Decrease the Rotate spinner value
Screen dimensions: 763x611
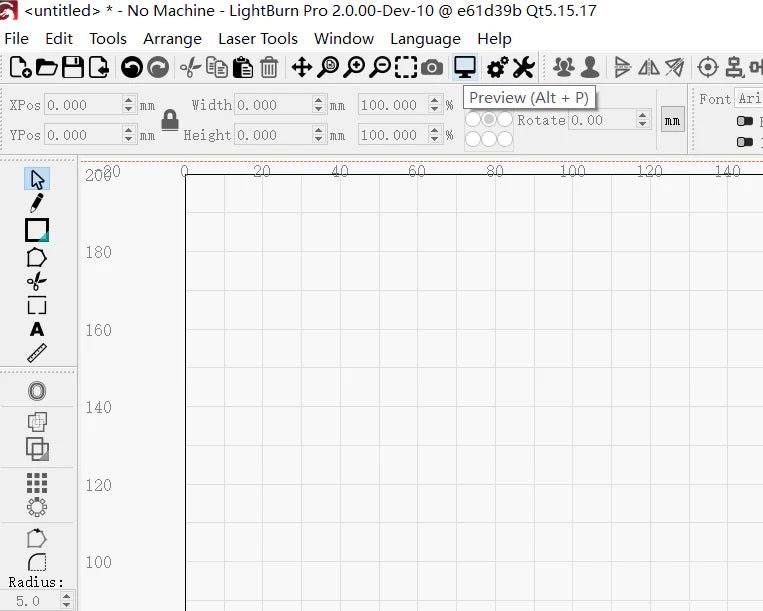pyautogui.click(x=643, y=125)
